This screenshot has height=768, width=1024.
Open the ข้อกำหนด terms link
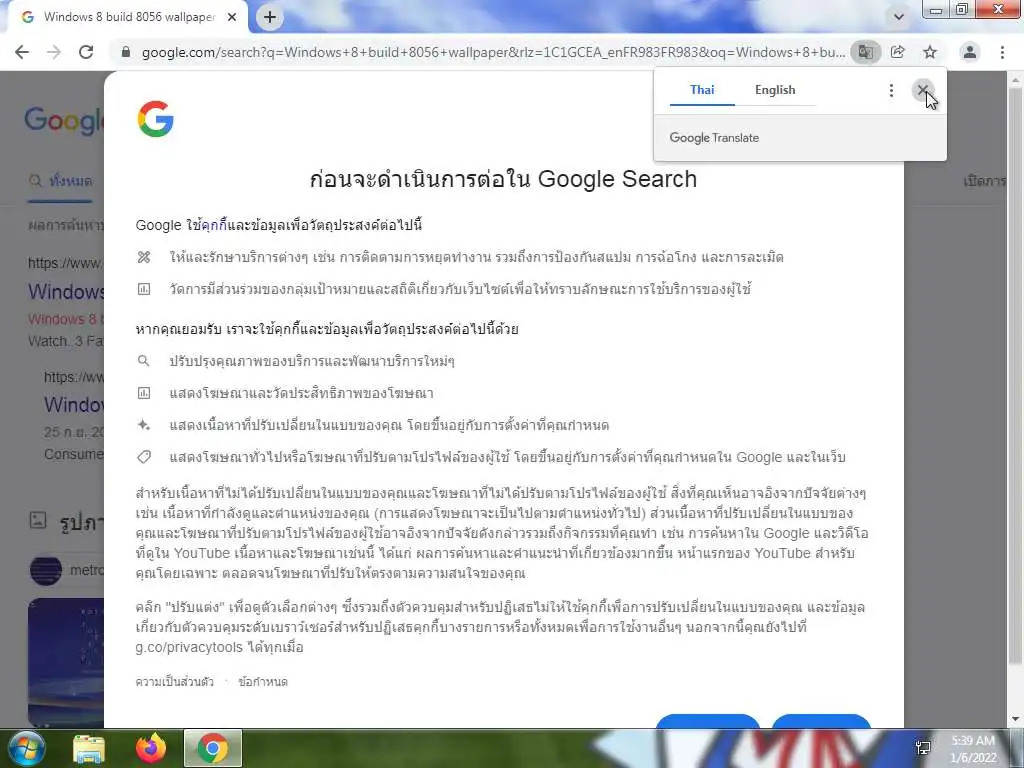point(263,682)
